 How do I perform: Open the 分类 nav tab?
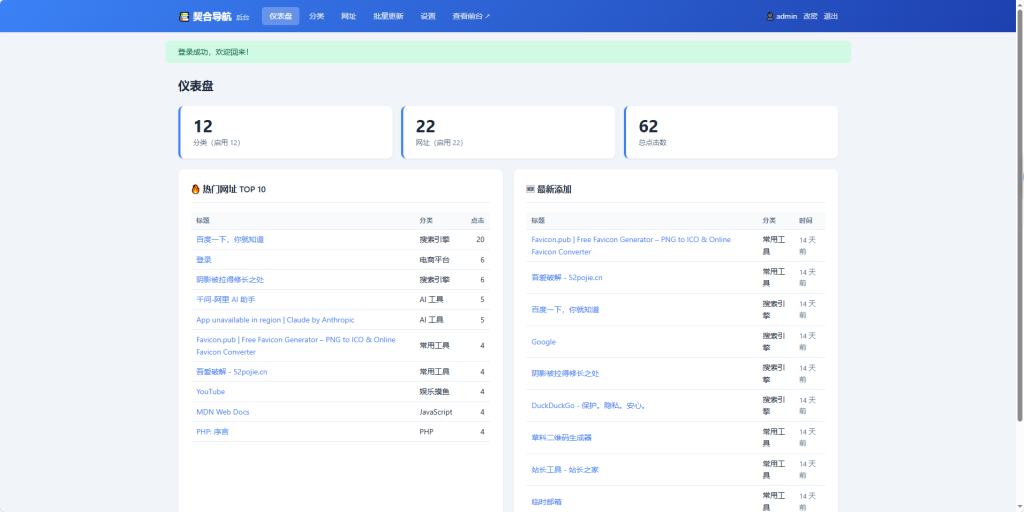click(317, 16)
